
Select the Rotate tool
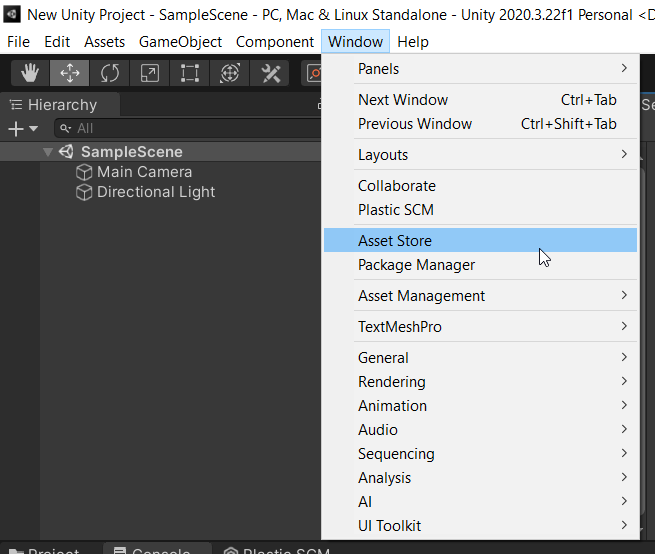pos(109,73)
